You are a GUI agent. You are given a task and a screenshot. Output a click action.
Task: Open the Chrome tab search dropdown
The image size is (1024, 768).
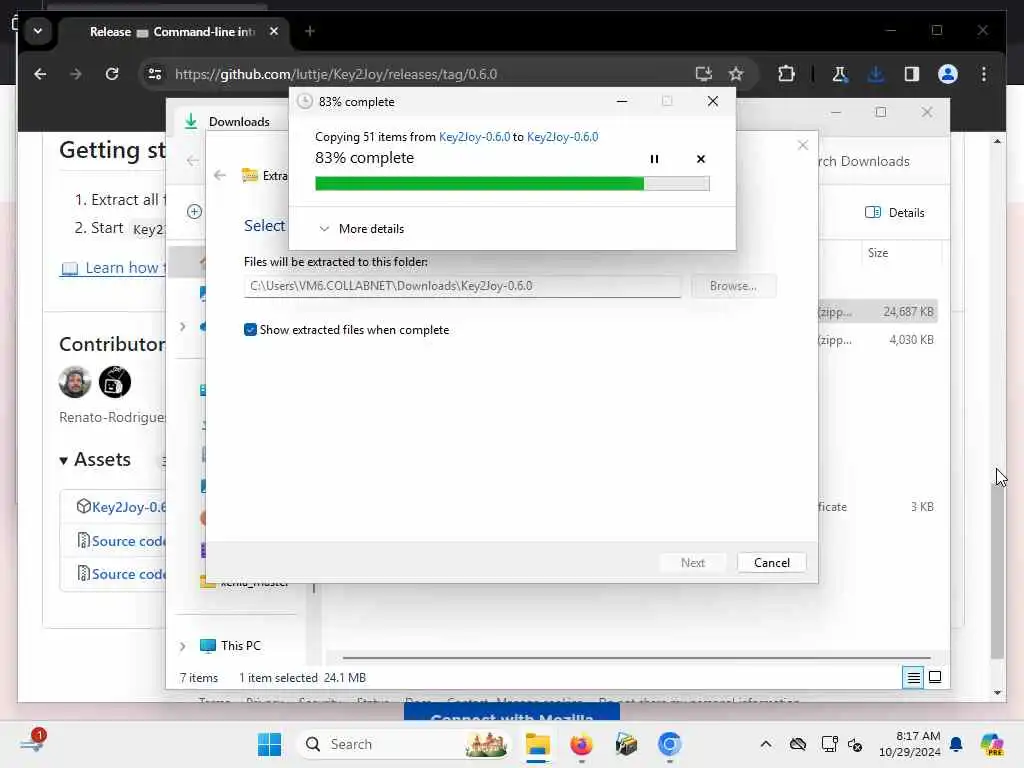coord(38,31)
